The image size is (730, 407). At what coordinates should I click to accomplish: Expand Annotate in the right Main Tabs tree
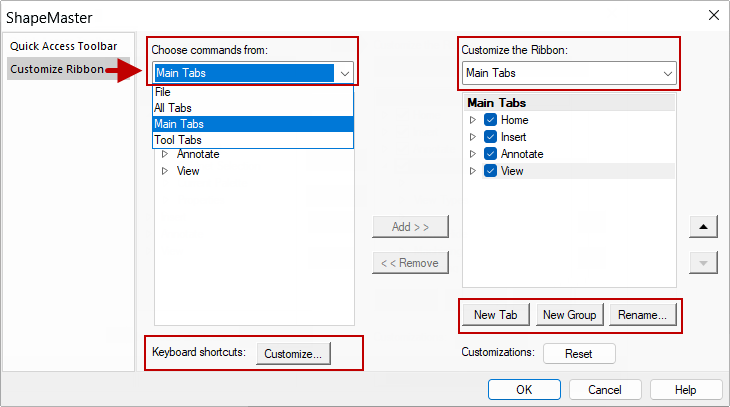pos(473,154)
